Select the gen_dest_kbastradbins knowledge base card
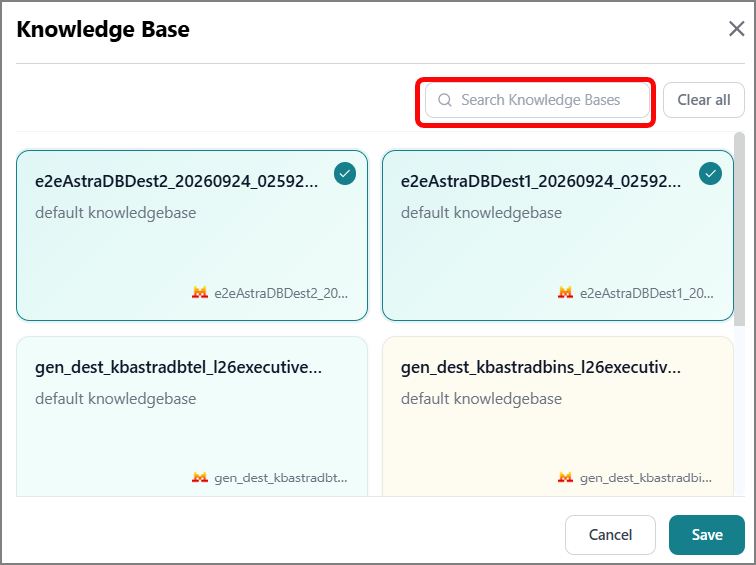756x565 pixels. coord(558,417)
